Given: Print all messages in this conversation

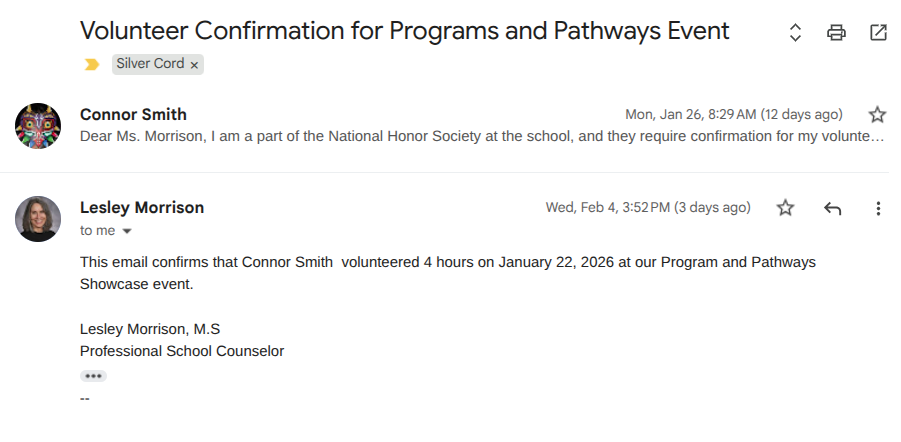Looking at the screenshot, I should 836,32.
